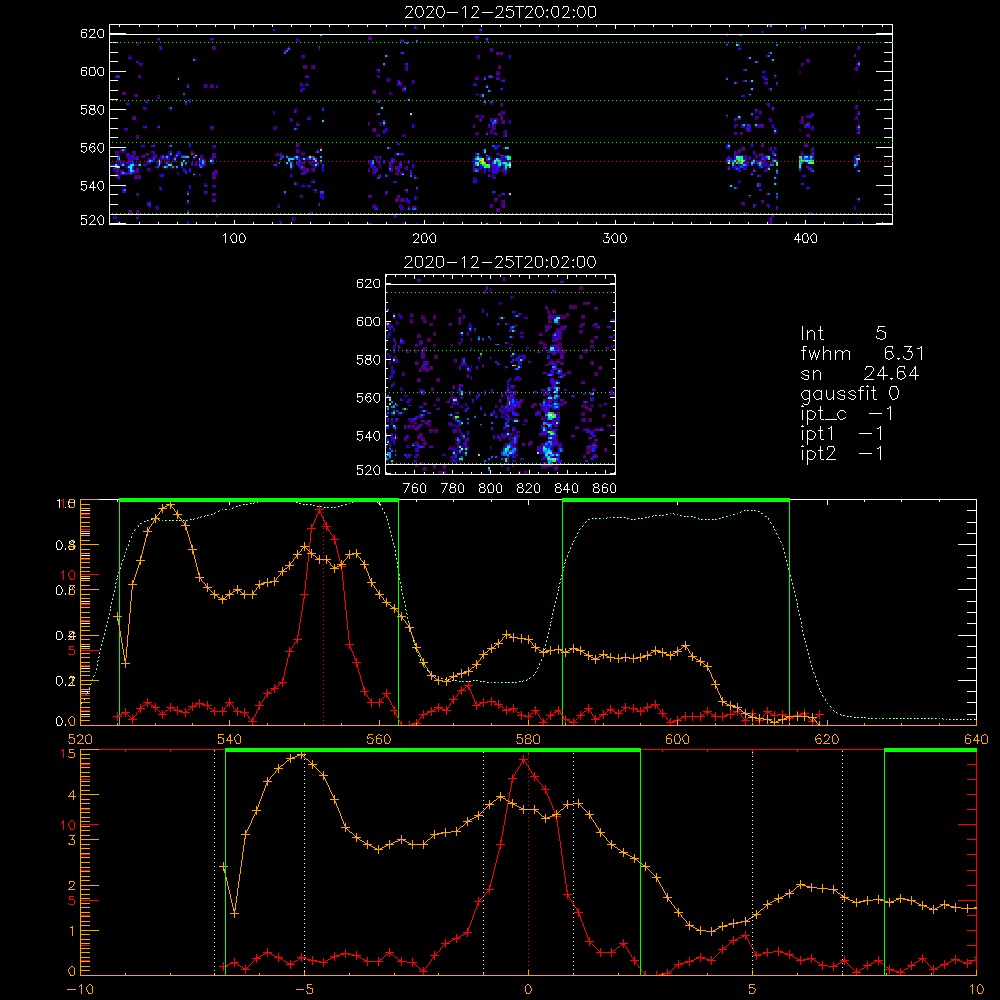The width and height of the screenshot is (1000, 1000).
Task: Click the small middle spectrogram image
Action: pos(501,374)
